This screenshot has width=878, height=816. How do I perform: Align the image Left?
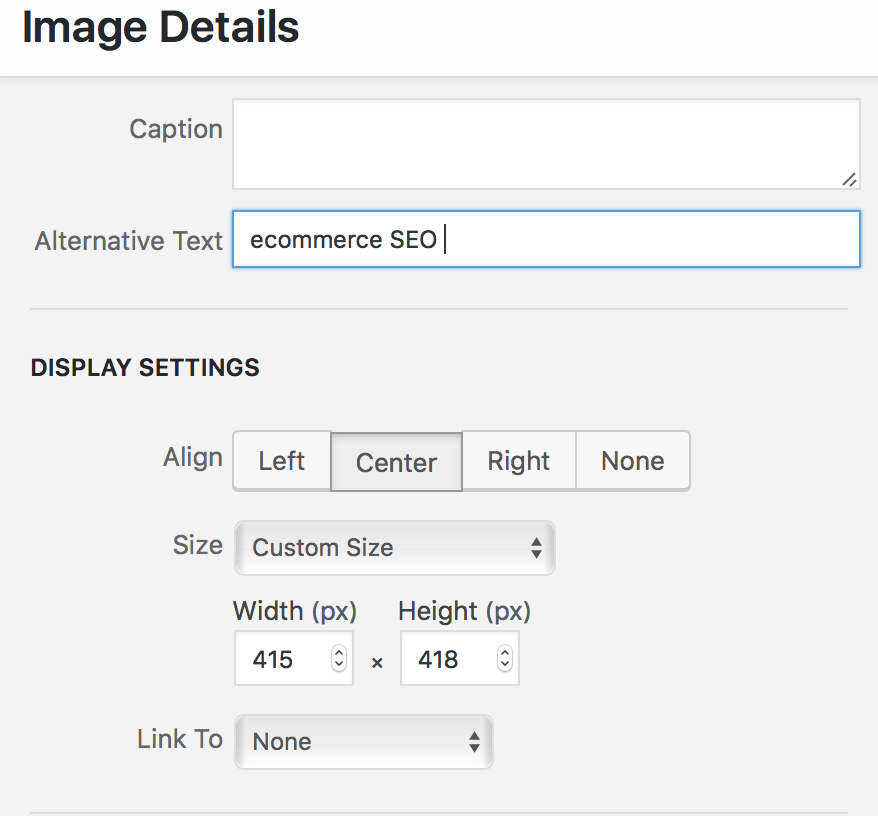[x=282, y=461]
